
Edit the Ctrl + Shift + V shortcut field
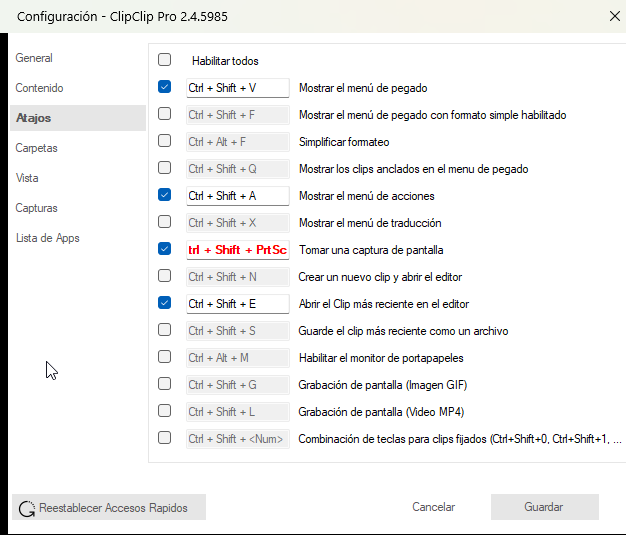[x=237, y=88]
